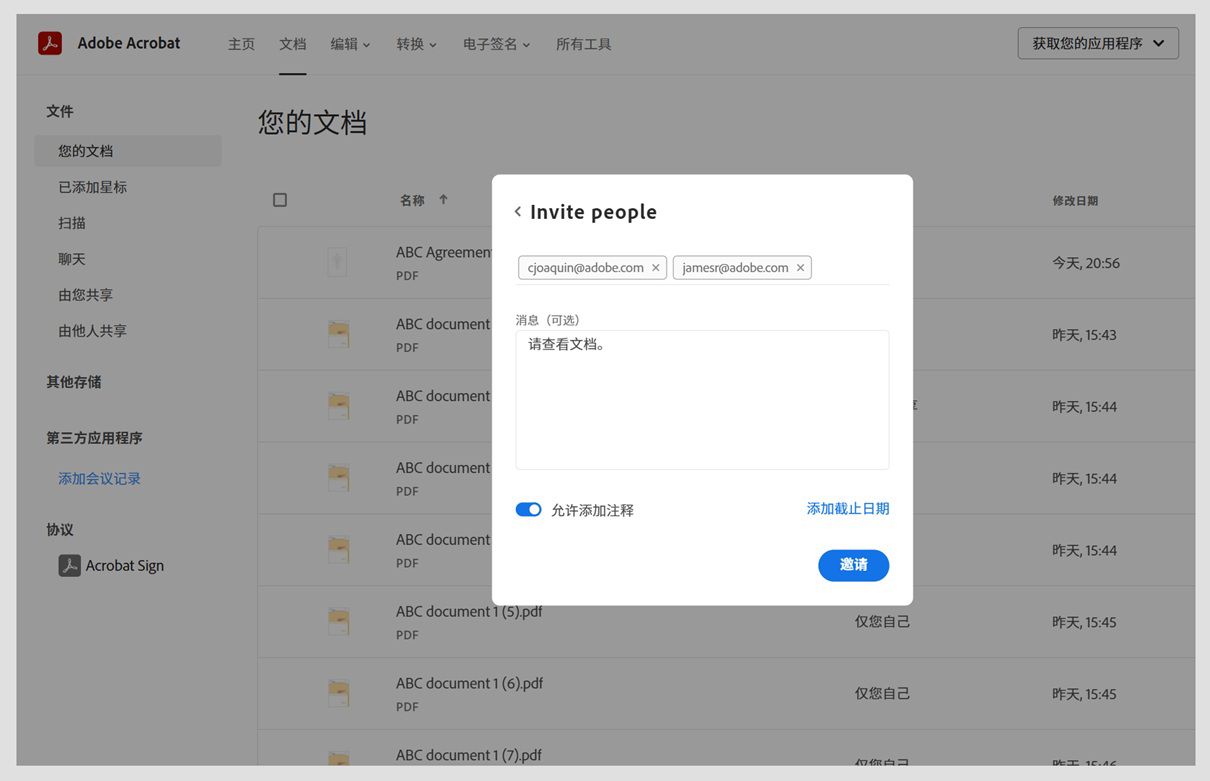Open the 所有工具 menu item
Image resolution: width=1210 pixels, height=781 pixels.
coord(583,44)
